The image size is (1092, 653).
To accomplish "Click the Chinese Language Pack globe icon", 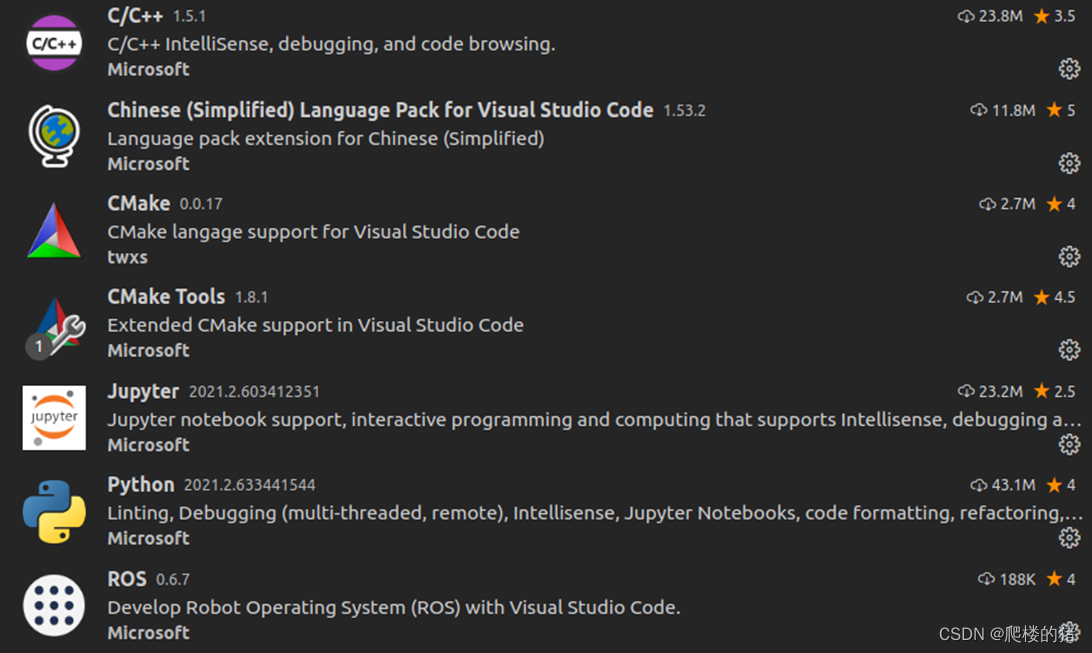I will [54, 136].
